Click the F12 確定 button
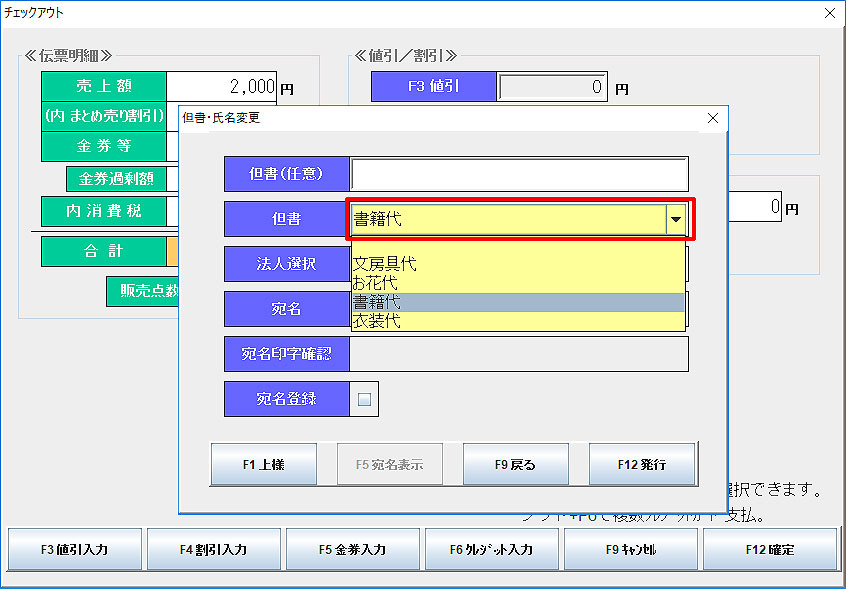This screenshot has width=846, height=589. tap(770, 550)
